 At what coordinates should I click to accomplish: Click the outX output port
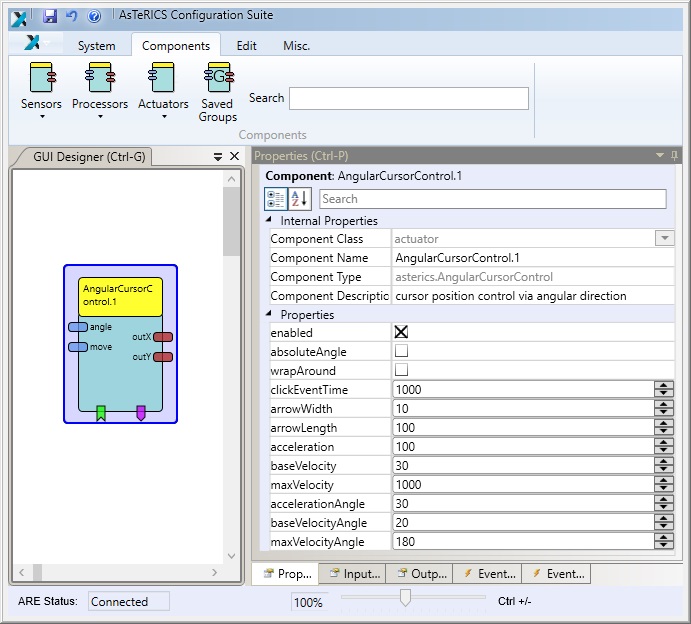coord(163,337)
